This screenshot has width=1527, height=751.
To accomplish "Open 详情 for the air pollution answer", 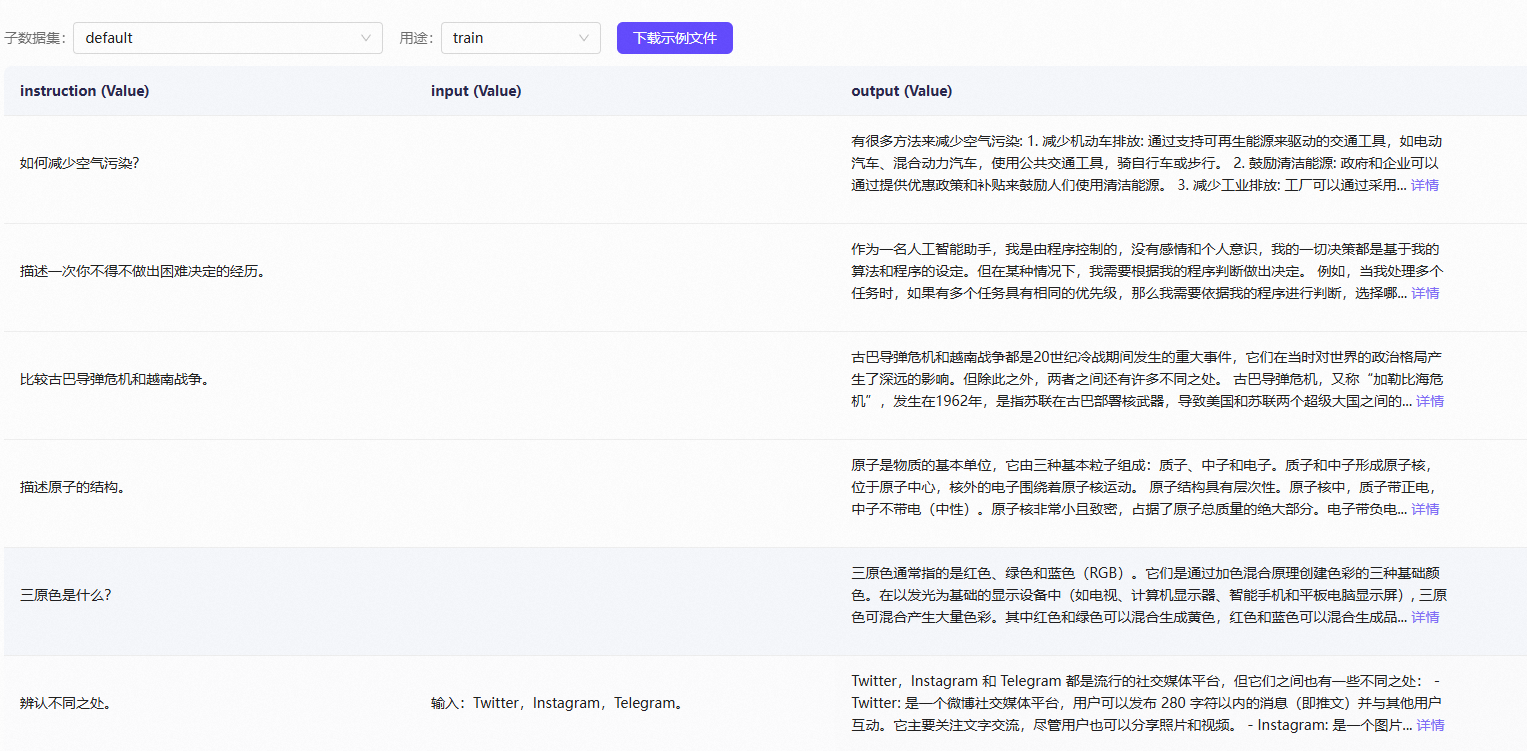I will point(1424,185).
